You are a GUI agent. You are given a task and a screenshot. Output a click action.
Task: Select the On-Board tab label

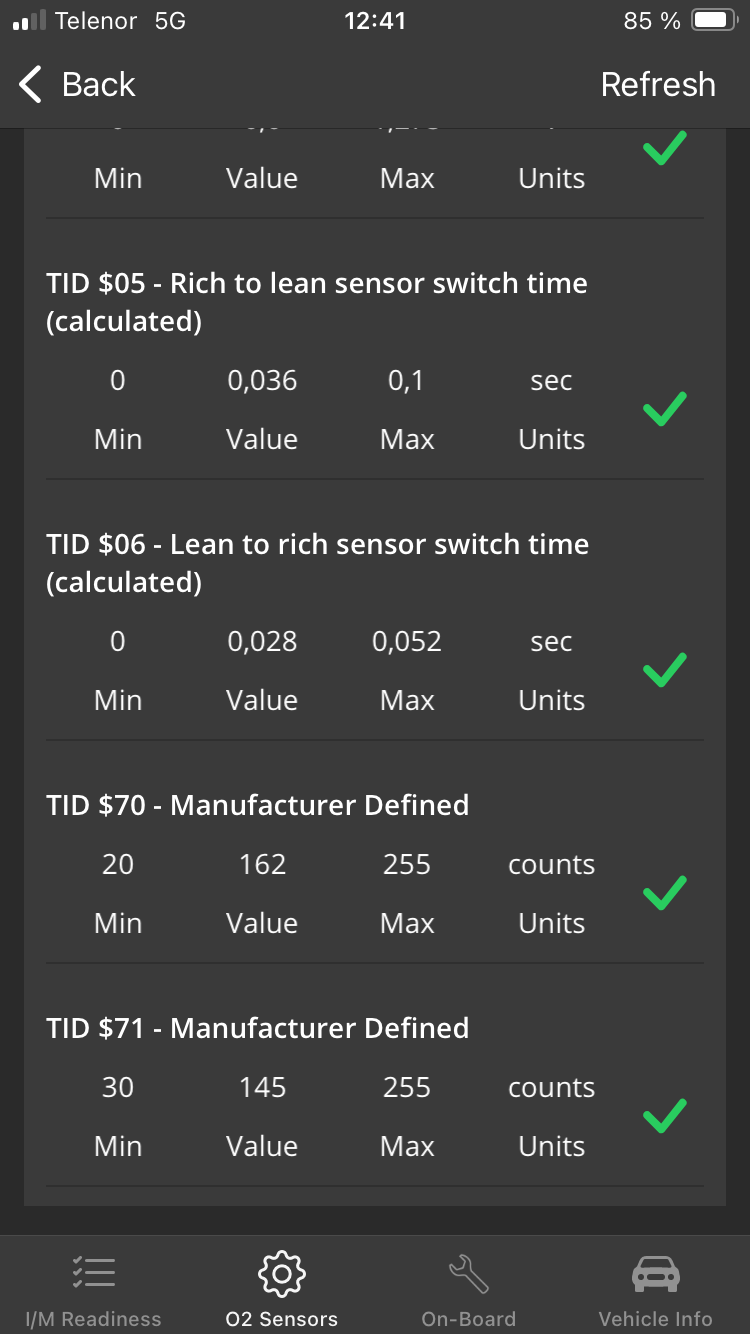(x=468, y=1319)
